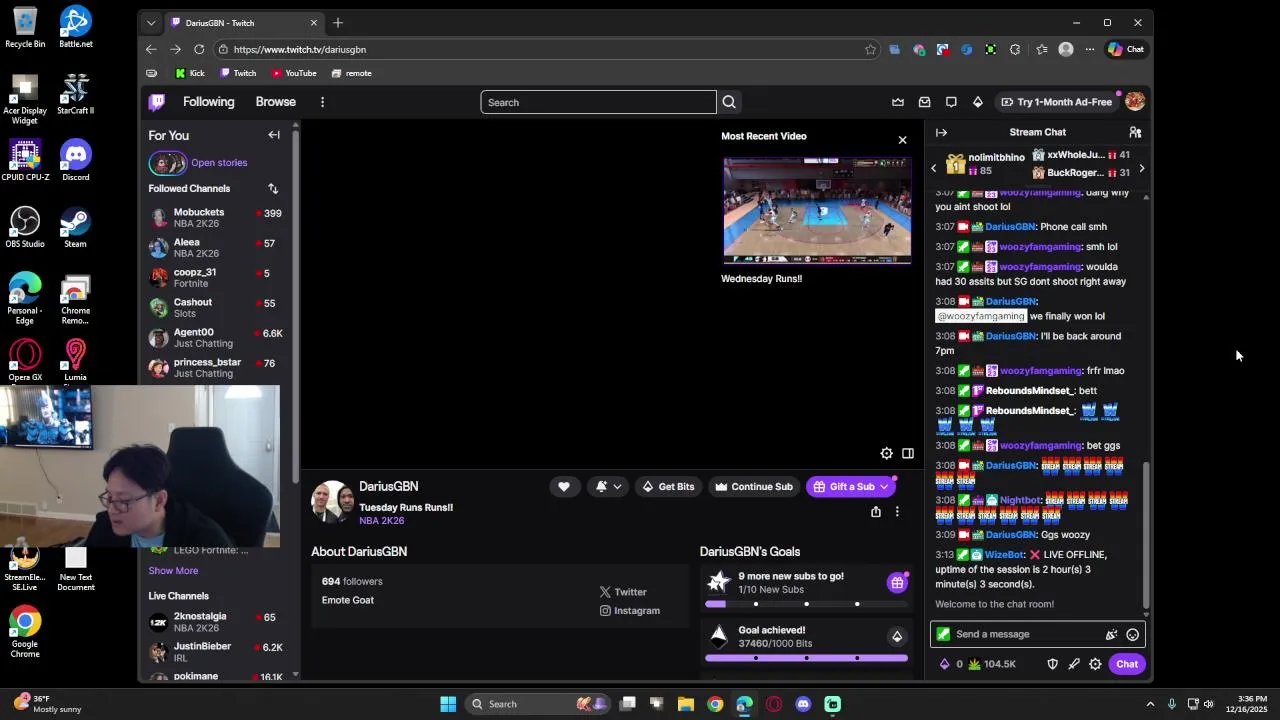Click the Send a message field

pos(1037,634)
